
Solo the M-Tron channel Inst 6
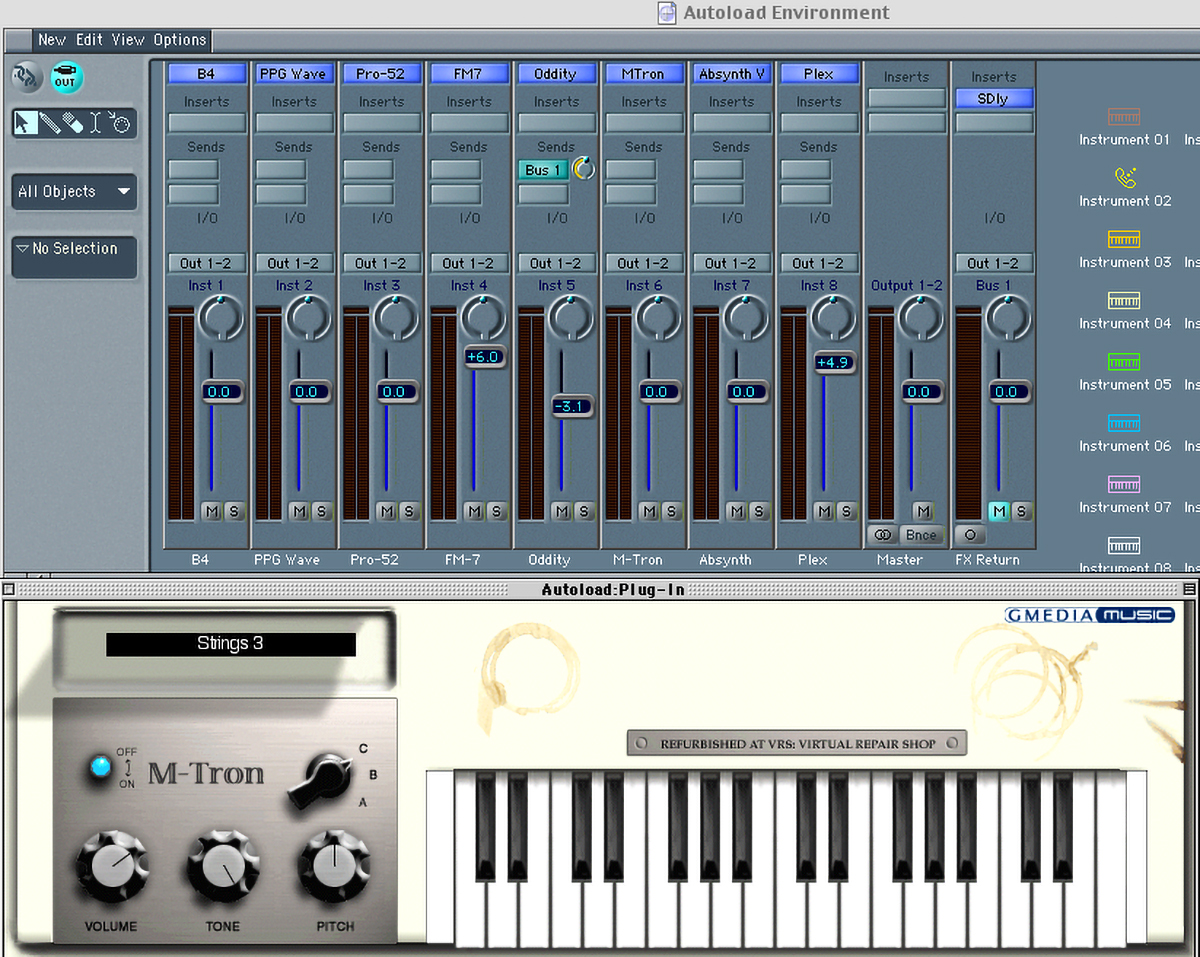pyautogui.click(x=671, y=511)
